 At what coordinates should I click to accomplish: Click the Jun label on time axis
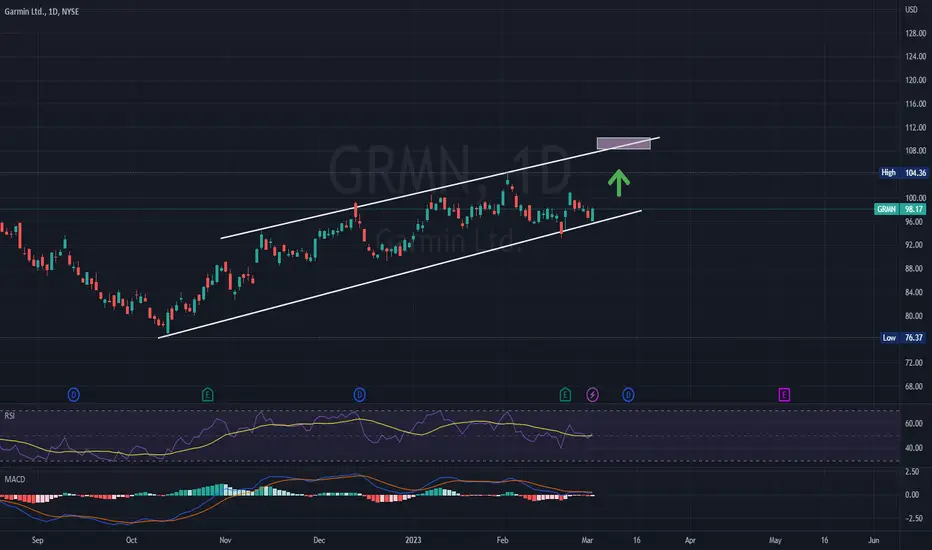tap(874, 540)
